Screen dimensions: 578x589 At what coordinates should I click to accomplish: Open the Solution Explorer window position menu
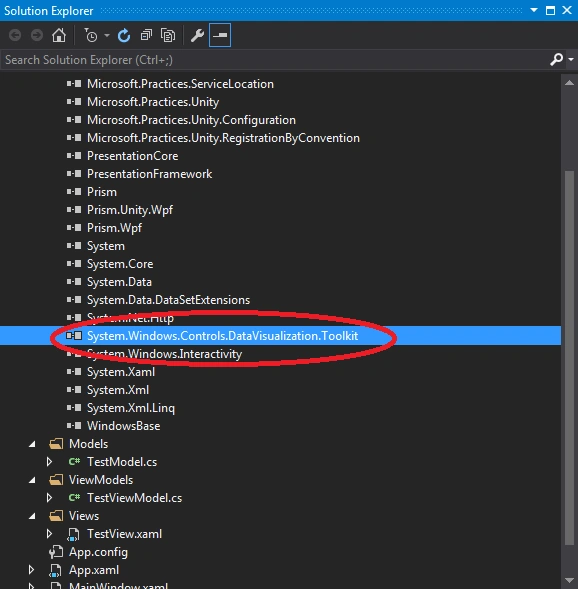[533, 10]
